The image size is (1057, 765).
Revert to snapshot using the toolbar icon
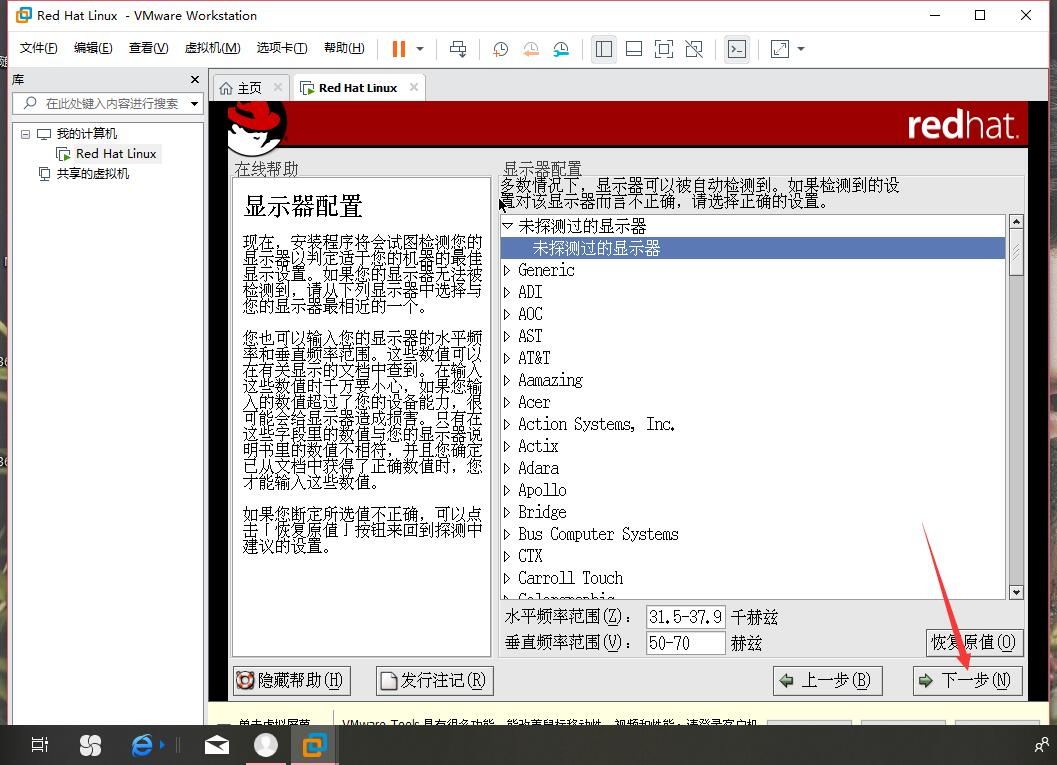tap(531, 49)
